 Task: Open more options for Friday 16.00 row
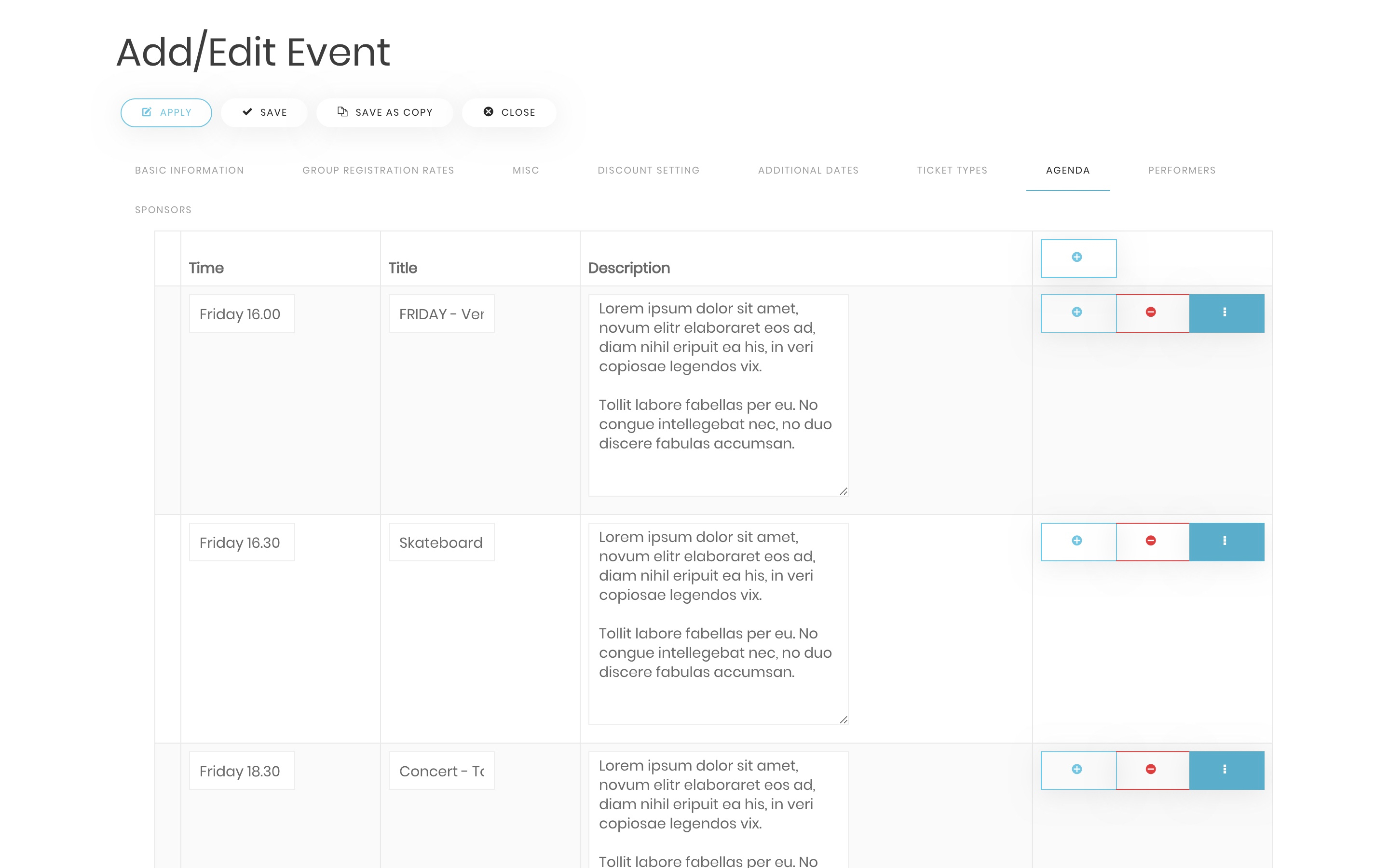pyautogui.click(x=1226, y=313)
